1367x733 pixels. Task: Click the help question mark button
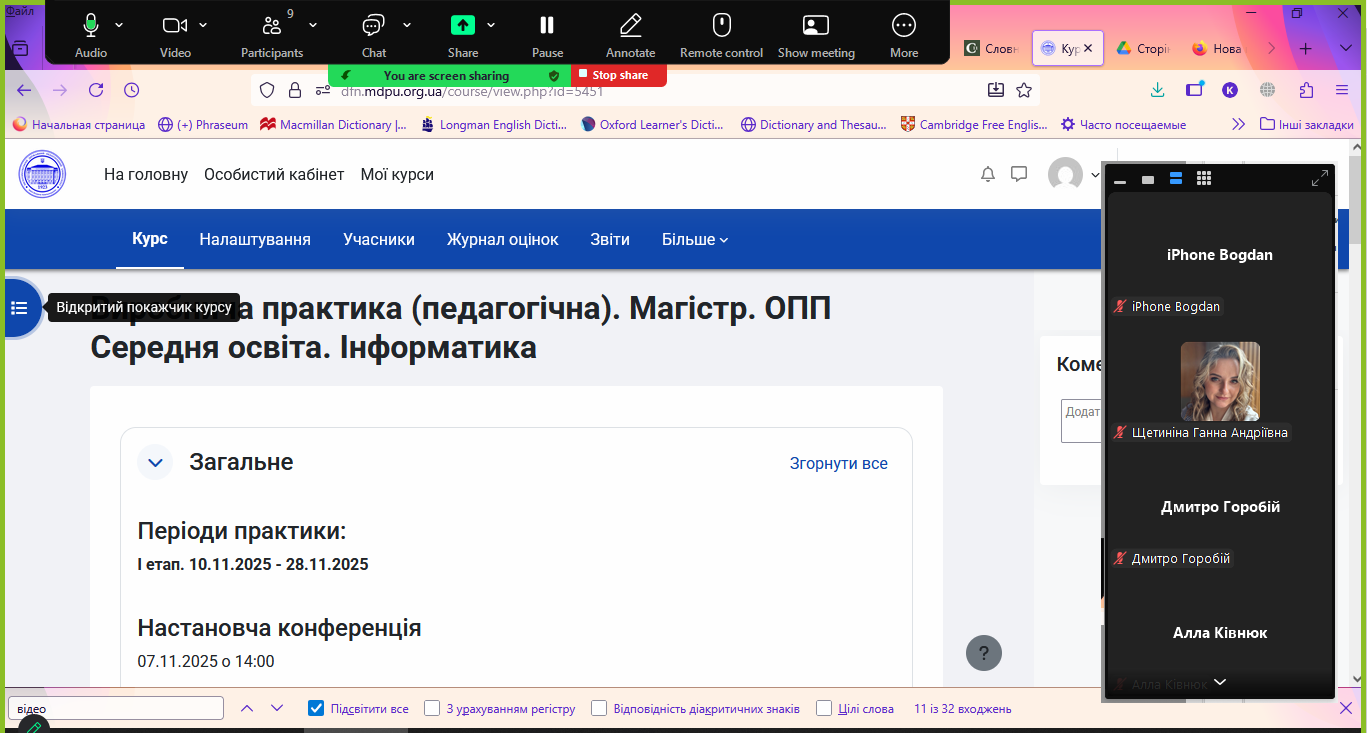point(983,654)
